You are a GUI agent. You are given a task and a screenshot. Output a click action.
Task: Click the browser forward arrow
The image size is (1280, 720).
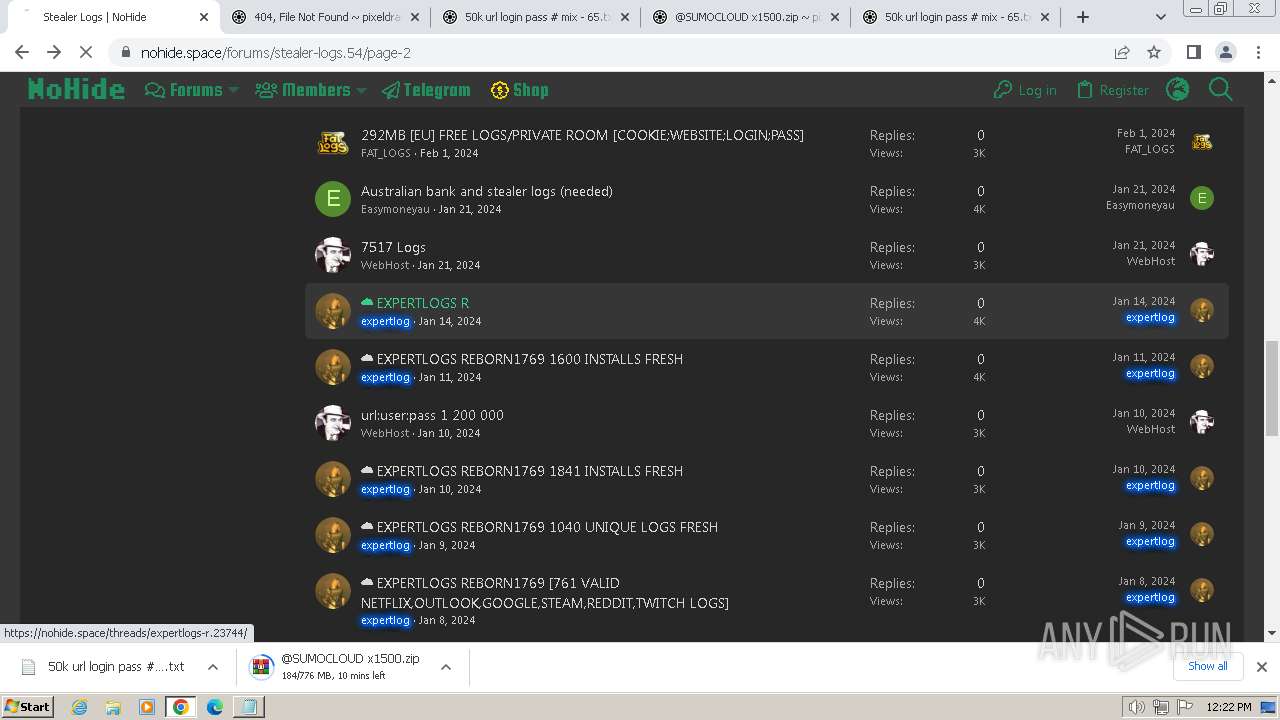click(x=54, y=52)
